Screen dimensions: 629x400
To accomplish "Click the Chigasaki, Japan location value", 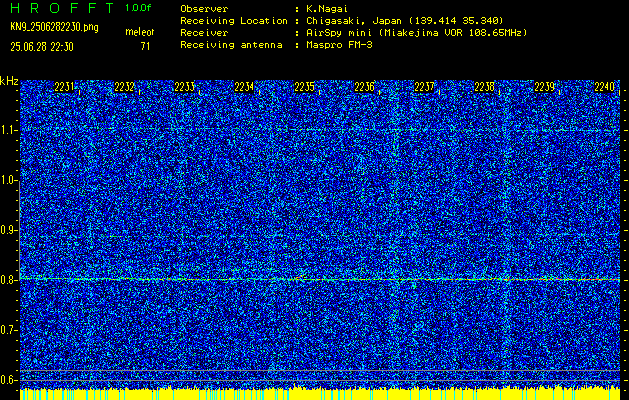I will coord(404,20).
